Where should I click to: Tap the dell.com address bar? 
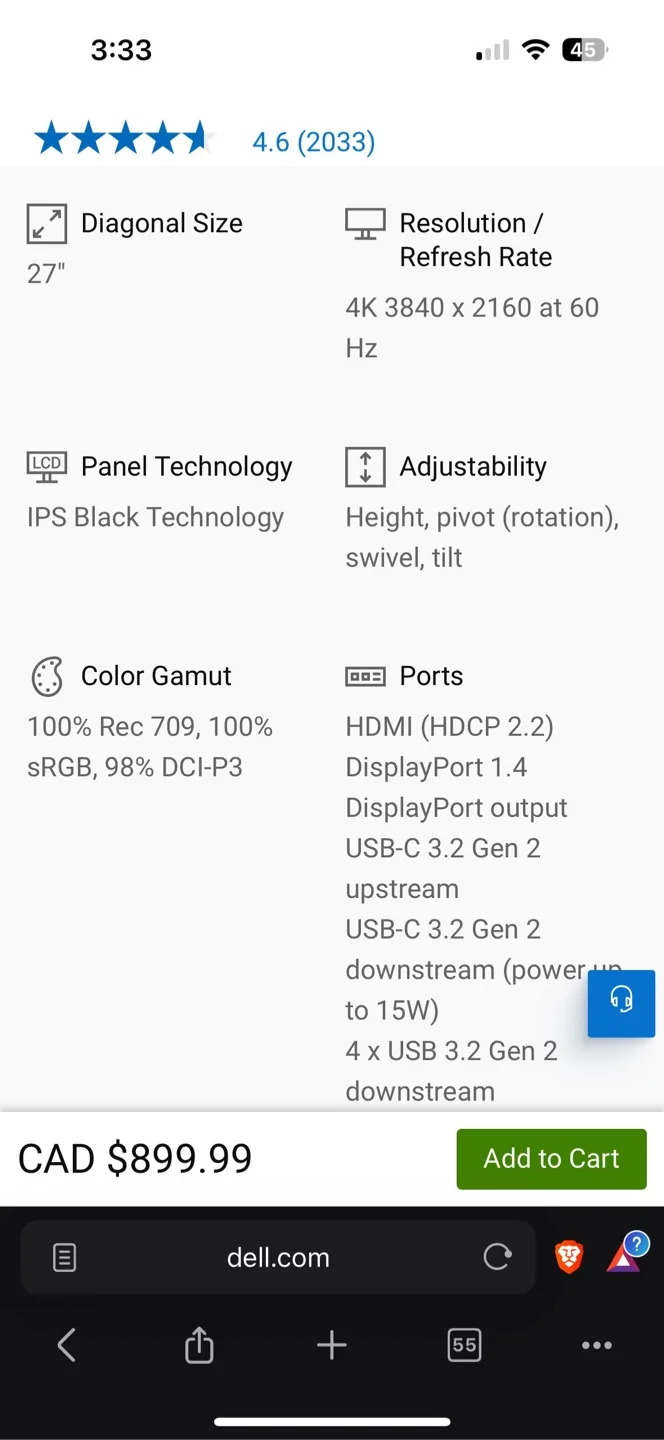tap(278, 1257)
